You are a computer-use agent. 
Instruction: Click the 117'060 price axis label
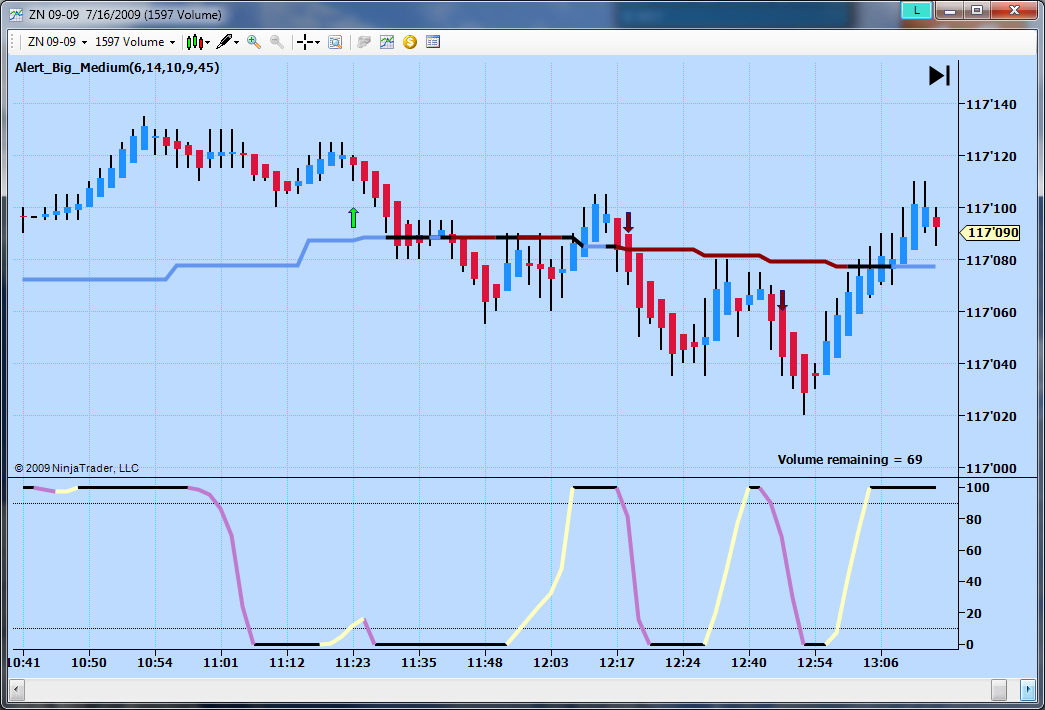pos(991,313)
